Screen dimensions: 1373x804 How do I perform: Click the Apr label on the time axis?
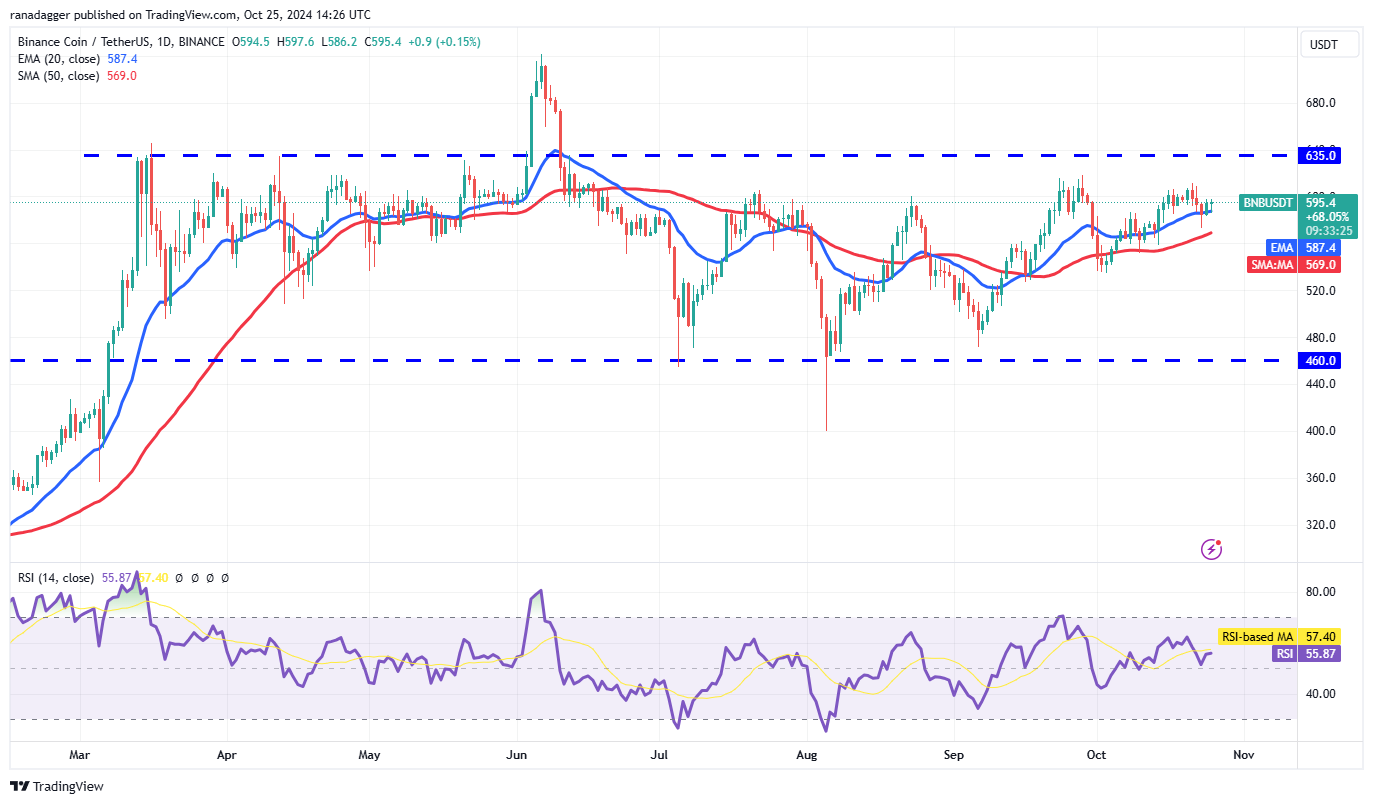tap(227, 755)
